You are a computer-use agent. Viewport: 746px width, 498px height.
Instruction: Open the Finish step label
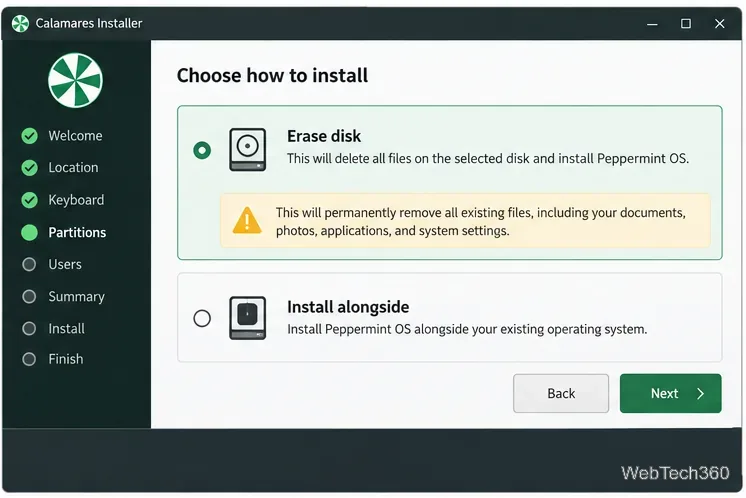[x=66, y=359]
